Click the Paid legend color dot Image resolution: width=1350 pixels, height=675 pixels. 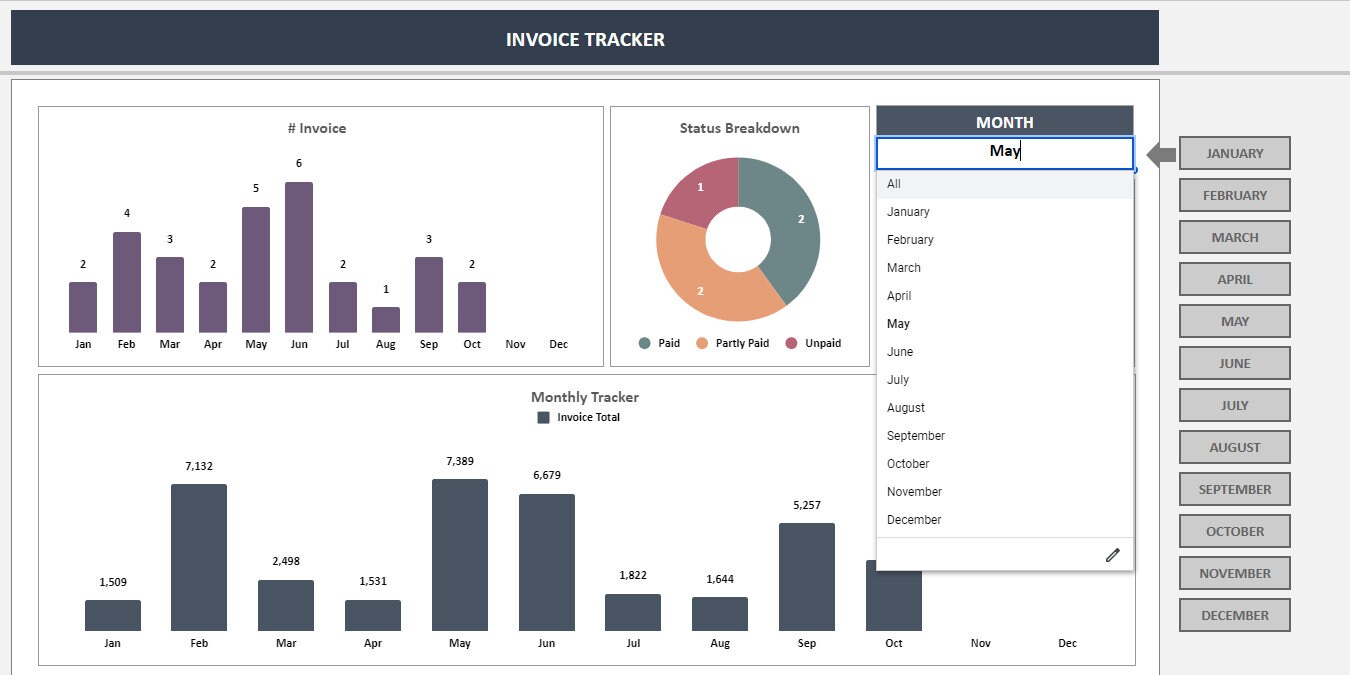point(645,343)
